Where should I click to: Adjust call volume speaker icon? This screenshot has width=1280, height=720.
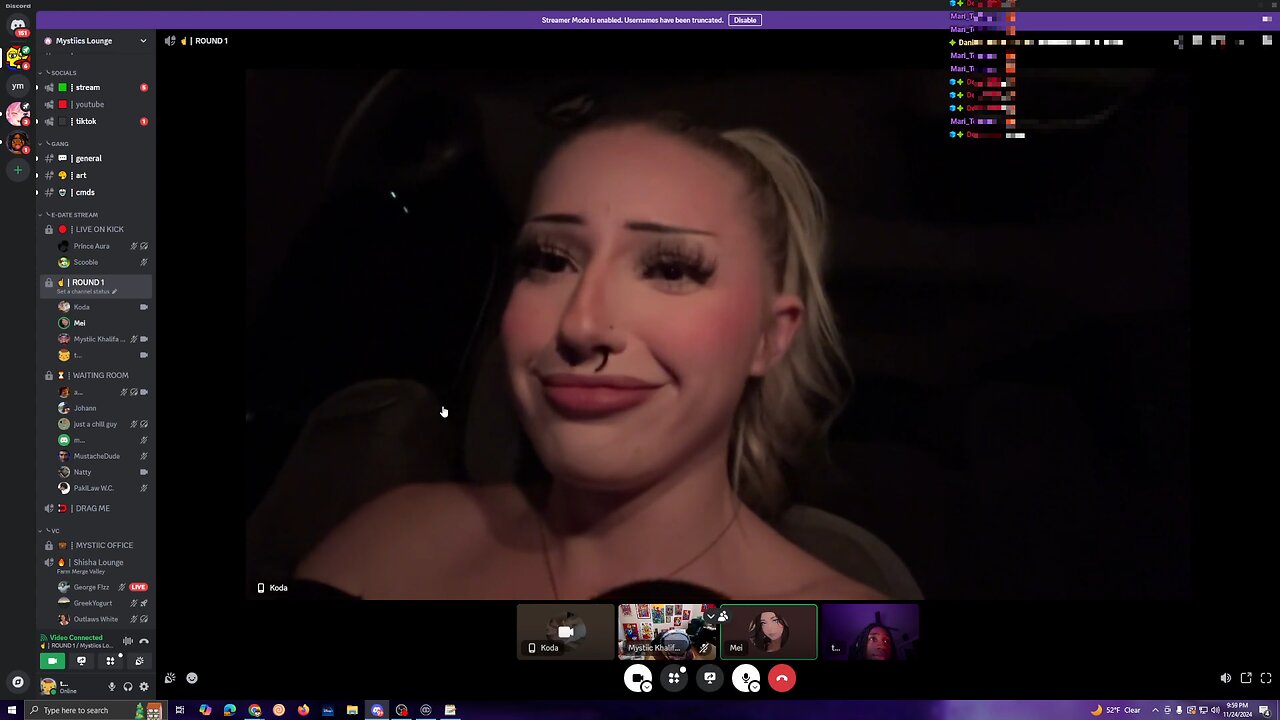[1226, 678]
